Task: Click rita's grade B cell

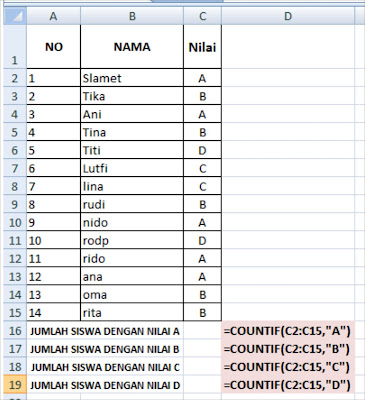Action: [x=202, y=312]
